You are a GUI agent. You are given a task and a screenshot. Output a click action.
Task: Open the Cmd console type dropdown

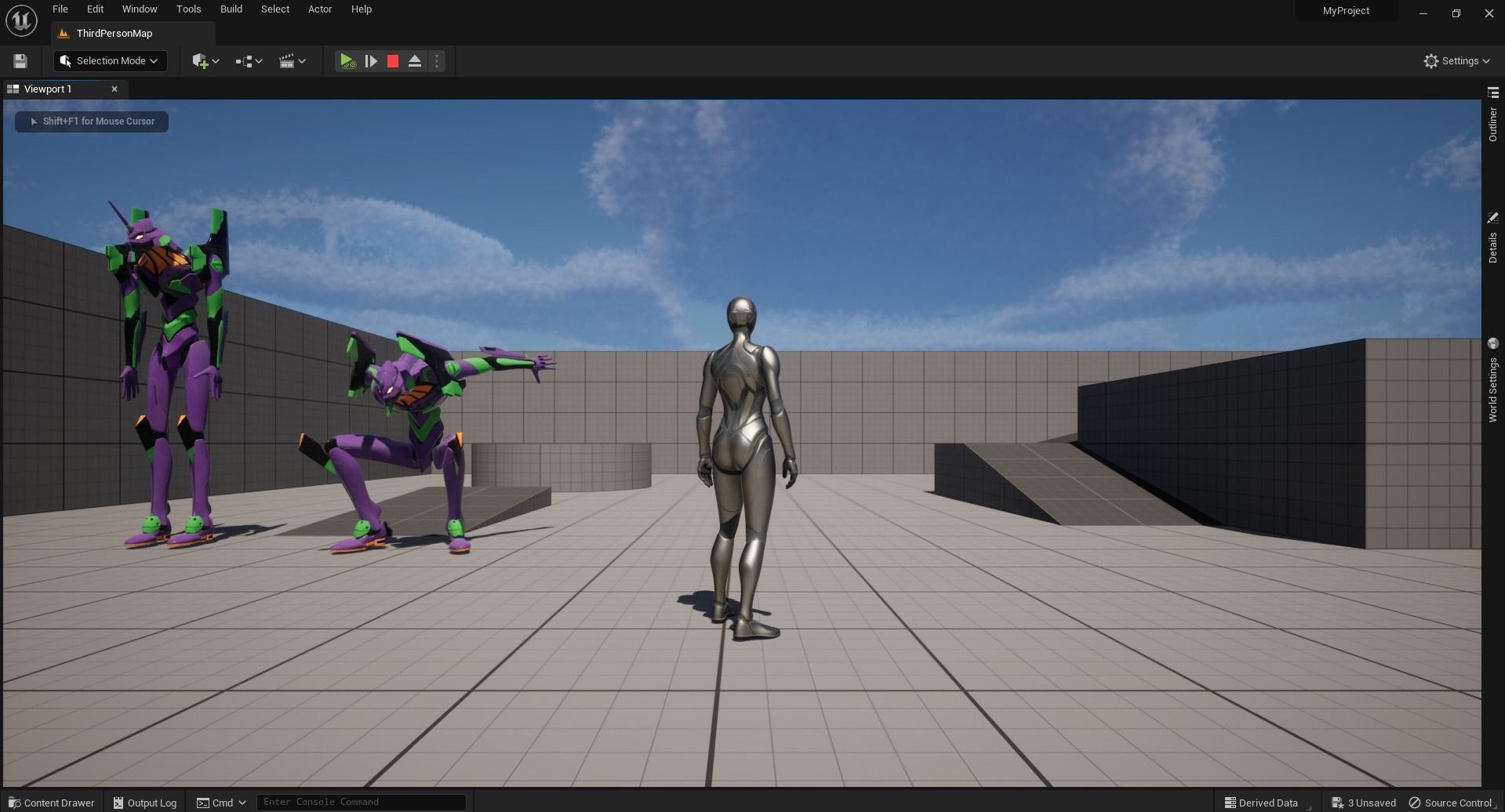[221, 803]
